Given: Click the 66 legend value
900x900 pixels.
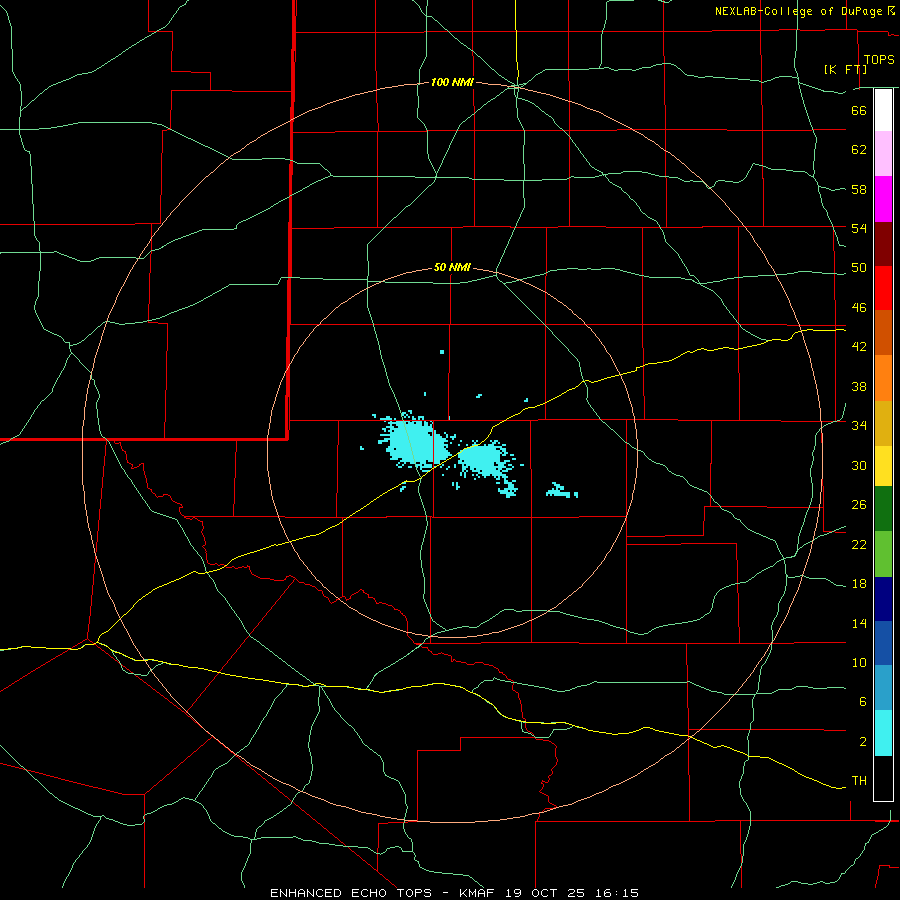Looking at the screenshot, I should [859, 110].
